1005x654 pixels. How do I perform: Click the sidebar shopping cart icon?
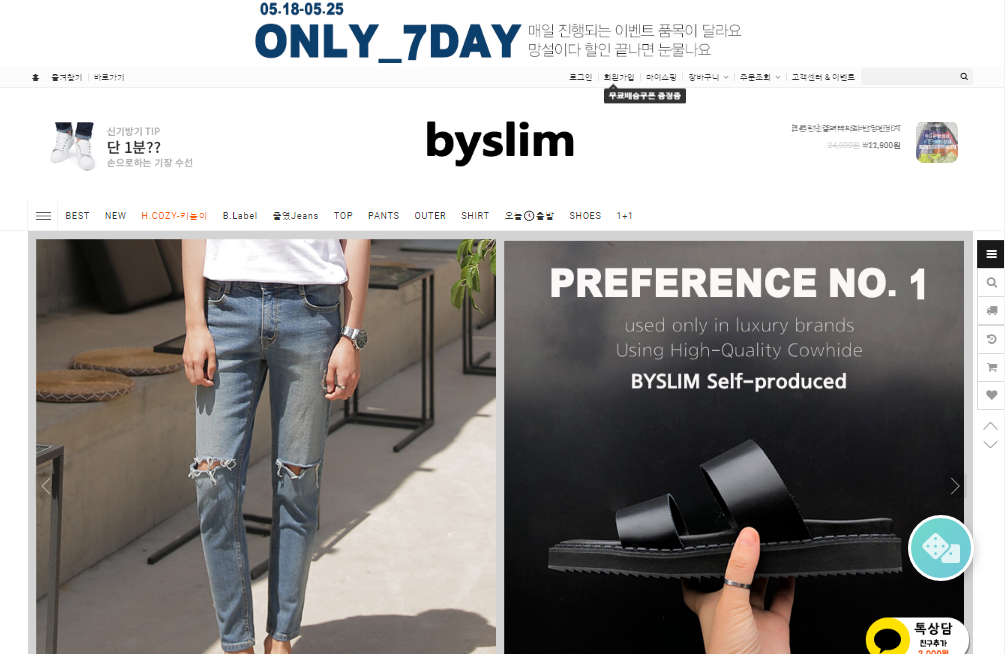(990, 367)
